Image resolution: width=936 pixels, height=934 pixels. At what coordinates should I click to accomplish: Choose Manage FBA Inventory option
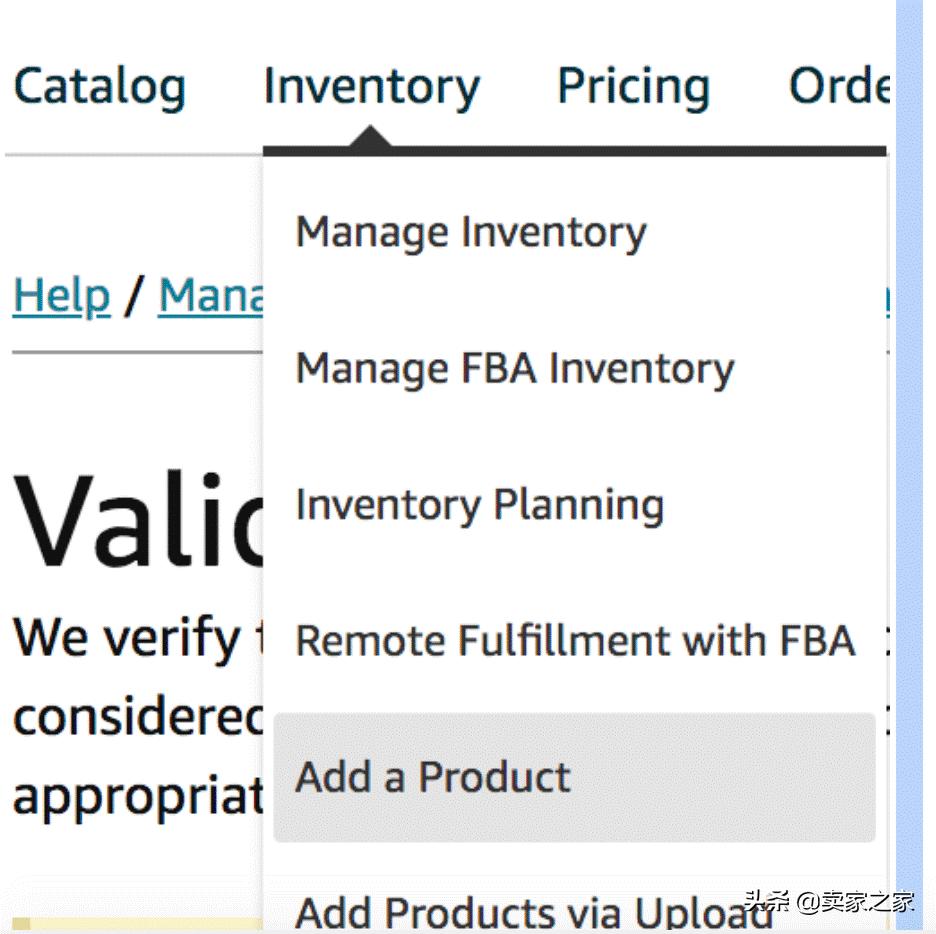pyautogui.click(x=515, y=369)
